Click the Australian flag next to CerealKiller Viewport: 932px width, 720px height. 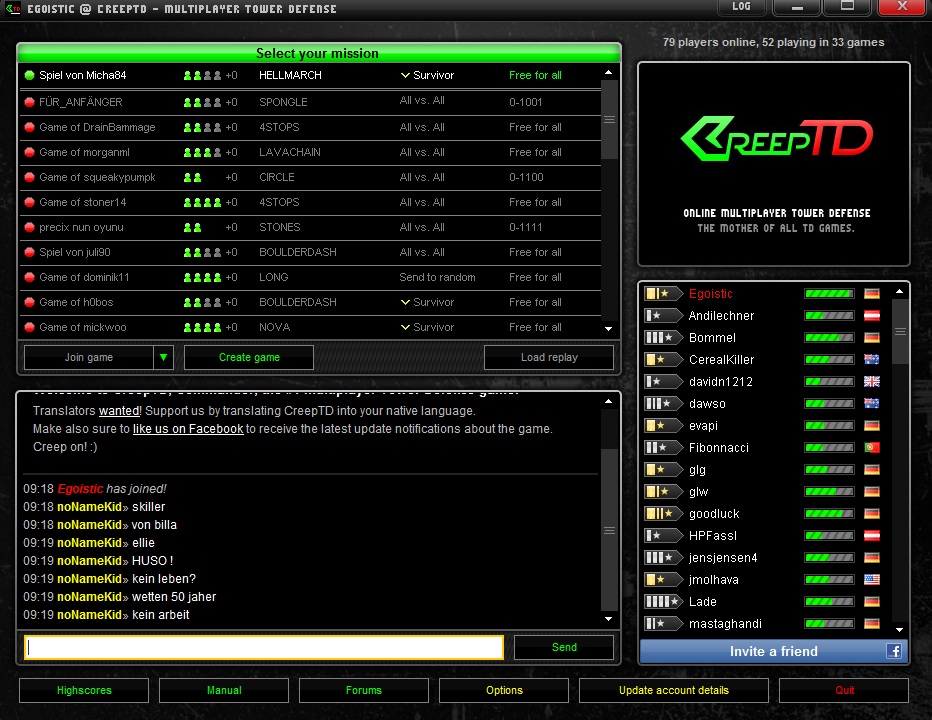click(x=872, y=360)
